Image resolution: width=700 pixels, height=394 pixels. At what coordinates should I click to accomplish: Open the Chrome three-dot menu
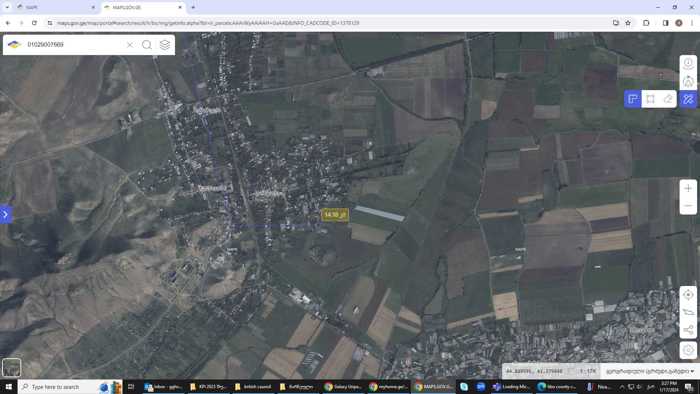pyautogui.click(x=692, y=23)
